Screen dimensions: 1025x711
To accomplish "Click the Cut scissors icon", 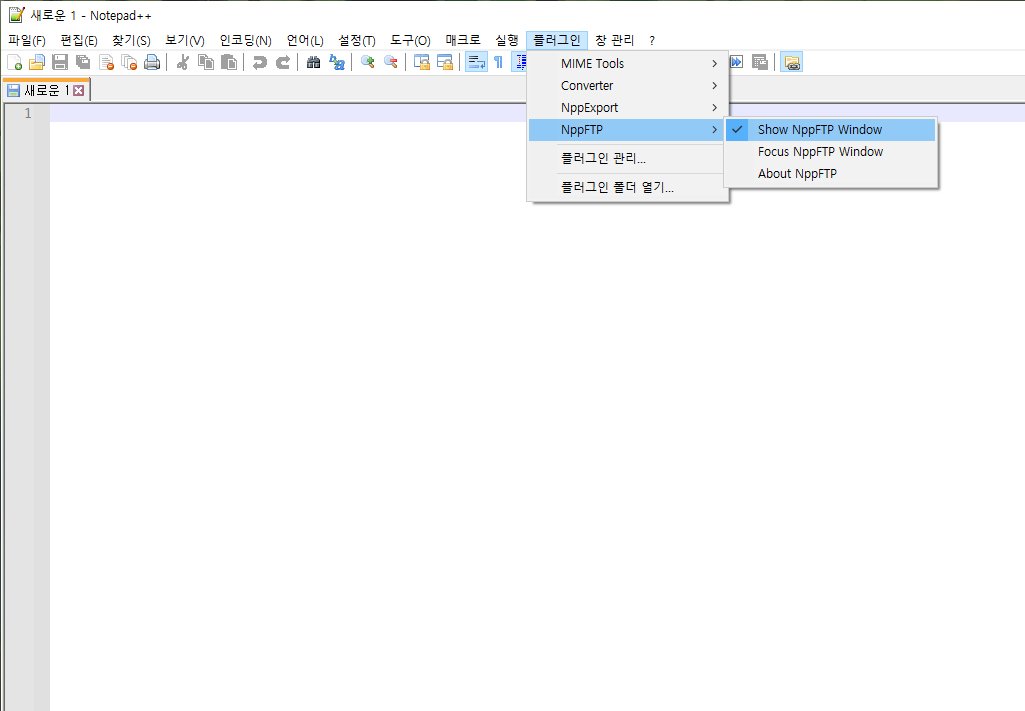I will 183,63.
